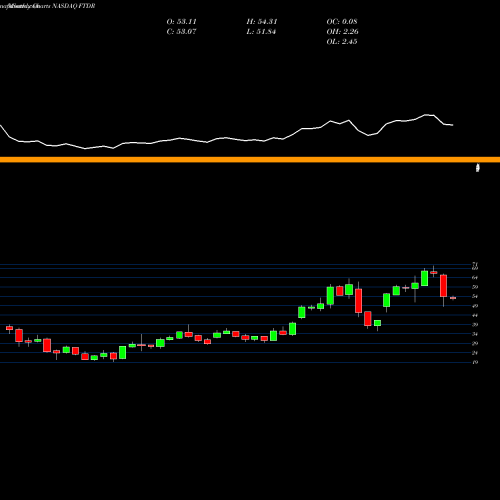The height and width of the screenshot is (500, 500).
Task: Select the high value H: 54.31
Action: point(262,22)
